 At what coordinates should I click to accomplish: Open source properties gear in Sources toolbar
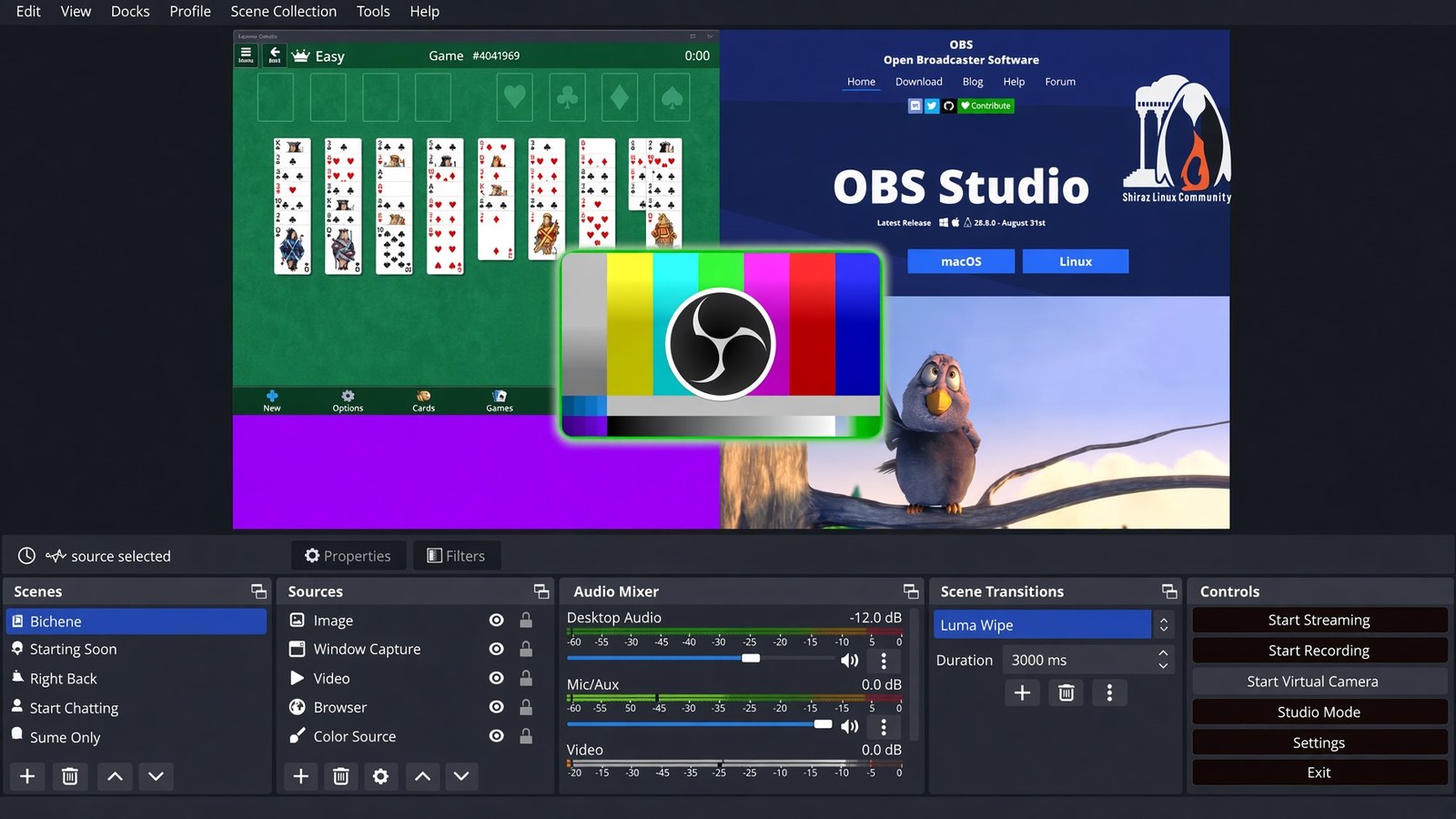click(380, 776)
